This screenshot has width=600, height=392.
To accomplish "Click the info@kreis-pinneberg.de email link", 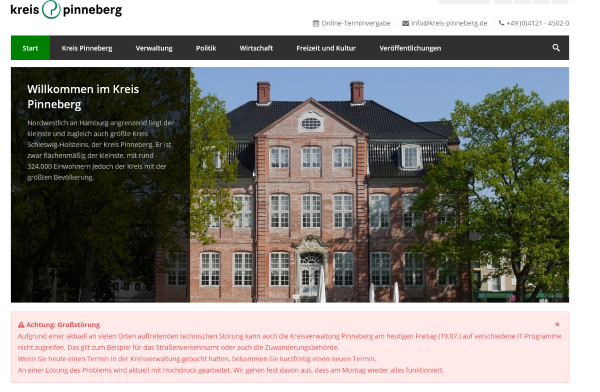I will [x=449, y=23].
